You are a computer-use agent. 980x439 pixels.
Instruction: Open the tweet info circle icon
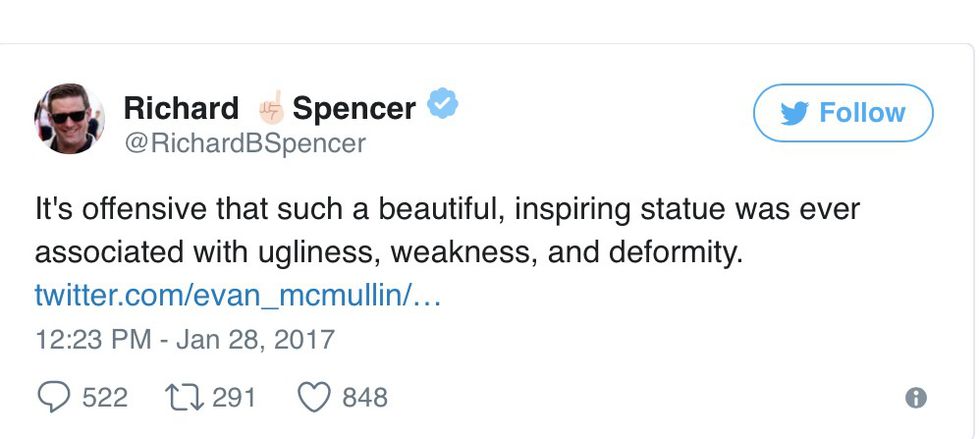915,398
